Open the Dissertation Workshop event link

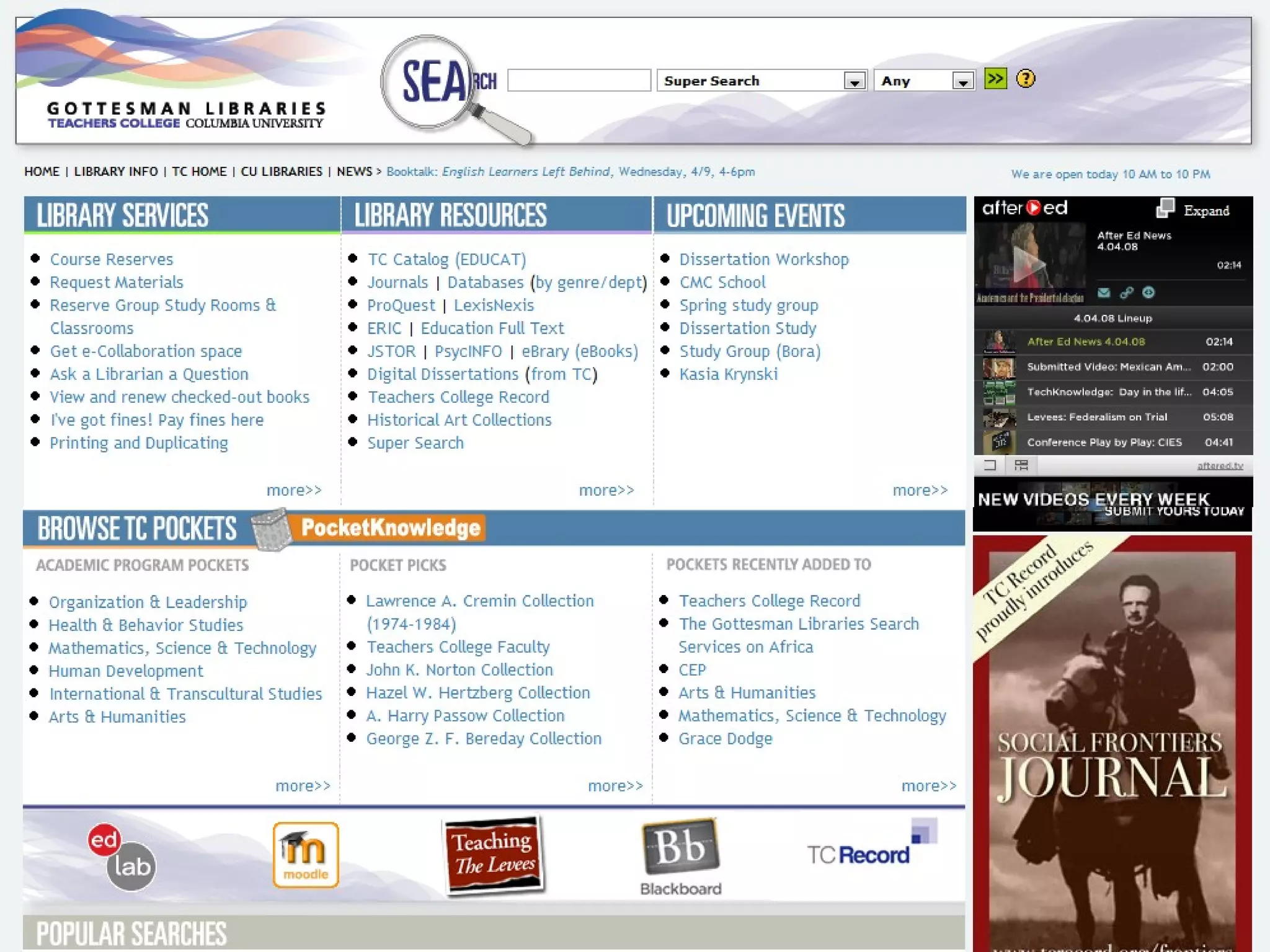point(764,259)
